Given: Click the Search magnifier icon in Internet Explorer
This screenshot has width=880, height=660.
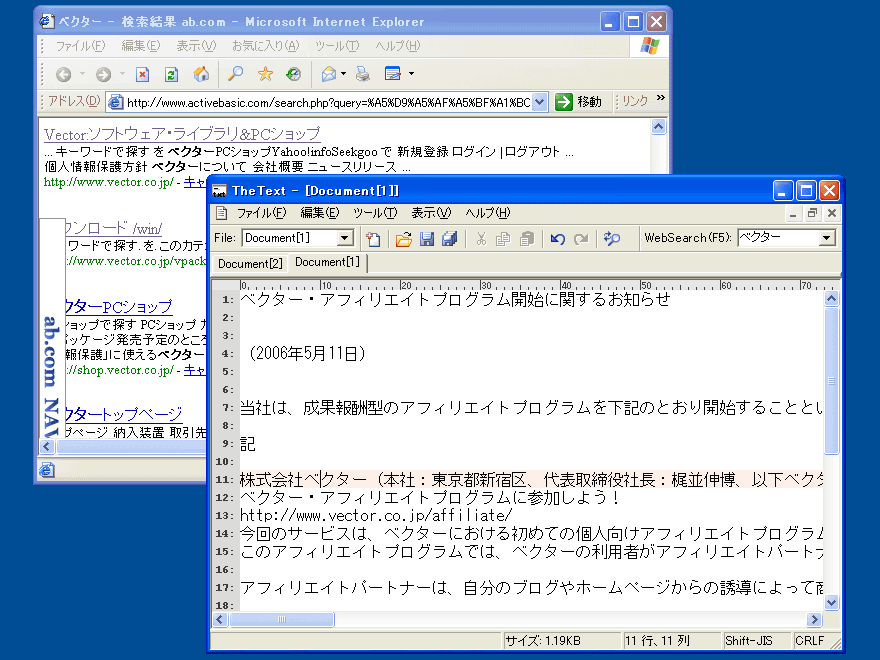Looking at the screenshot, I should pyautogui.click(x=235, y=74).
